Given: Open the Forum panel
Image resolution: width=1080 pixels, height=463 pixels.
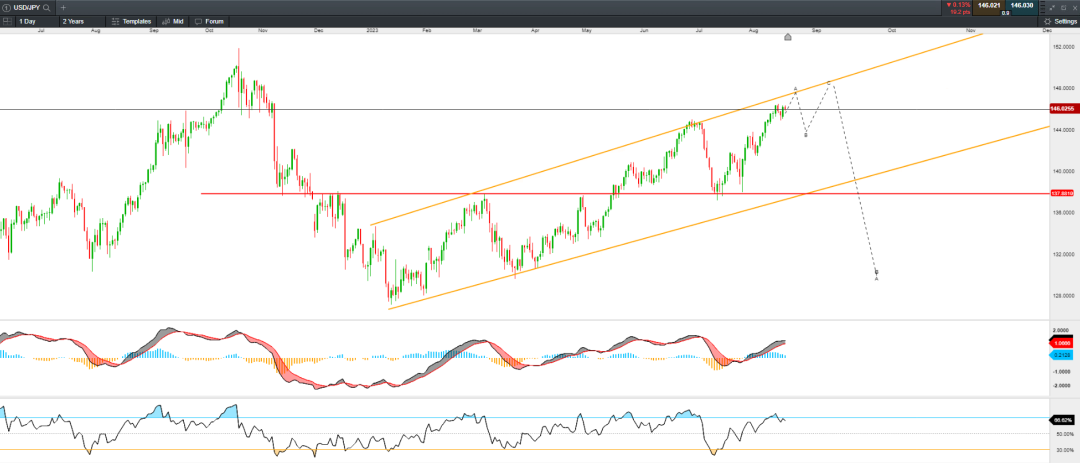Looking at the screenshot, I should (x=210, y=21).
